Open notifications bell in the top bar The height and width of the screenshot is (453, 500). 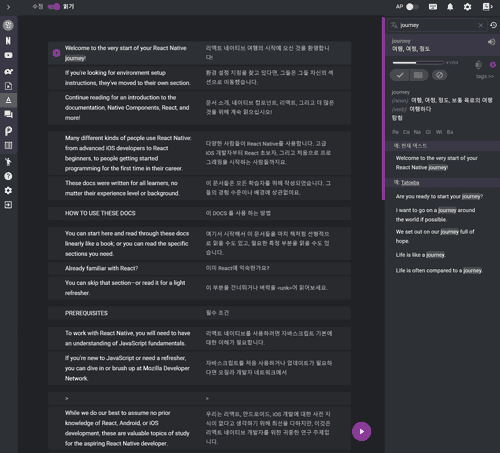450,7
